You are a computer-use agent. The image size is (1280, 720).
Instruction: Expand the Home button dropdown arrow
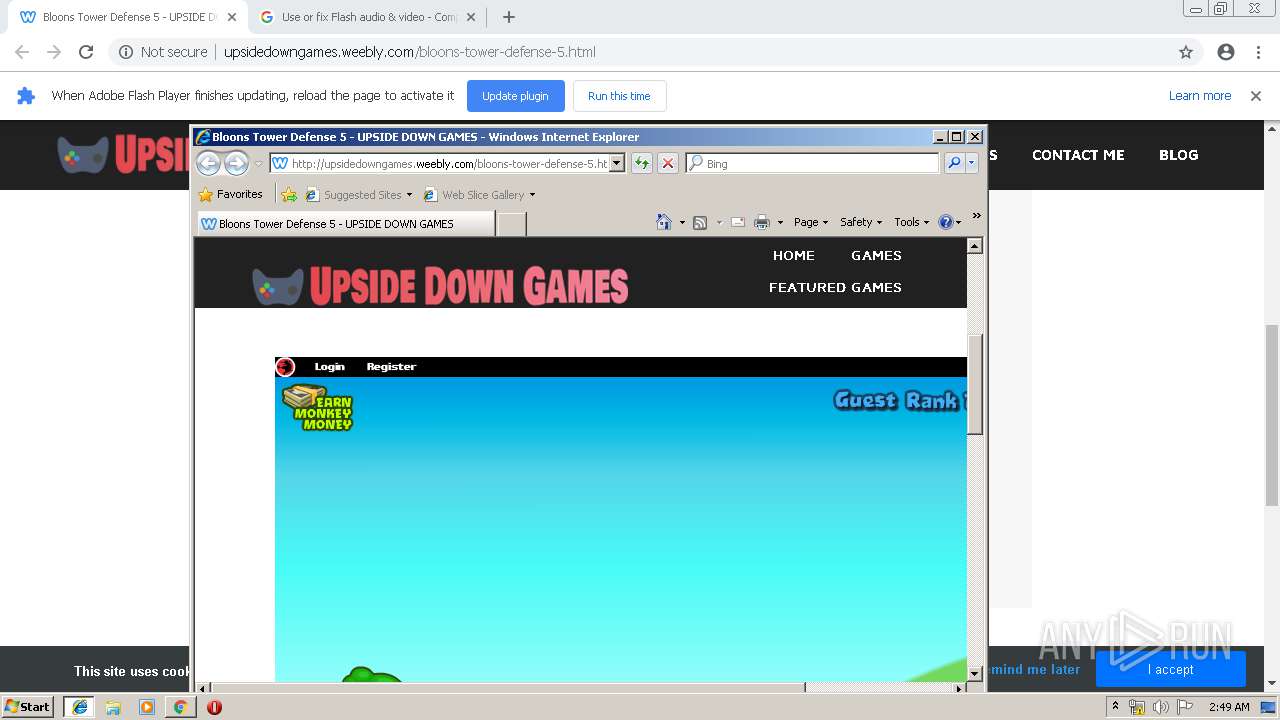682,223
